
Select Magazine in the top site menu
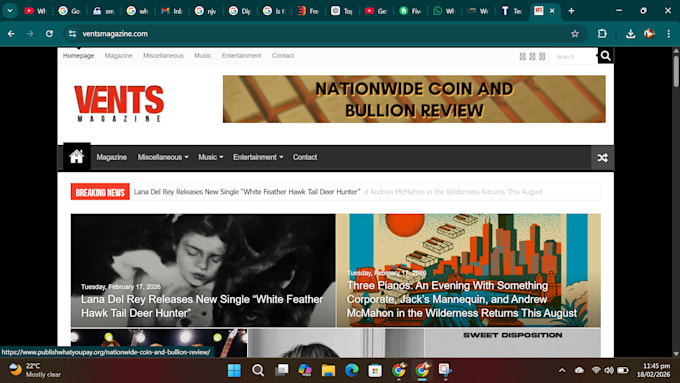click(118, 56)
